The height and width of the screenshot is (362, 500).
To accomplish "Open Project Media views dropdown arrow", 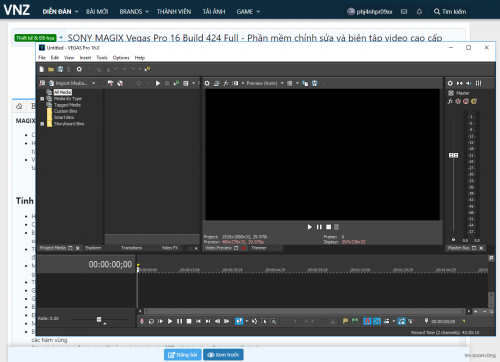I will point(193,83).
